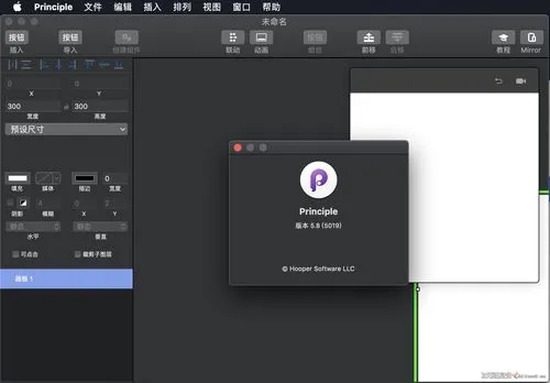550x383 pixels.
Task: Click the white 填充 fill color swatch
Action: pos(18,178)
